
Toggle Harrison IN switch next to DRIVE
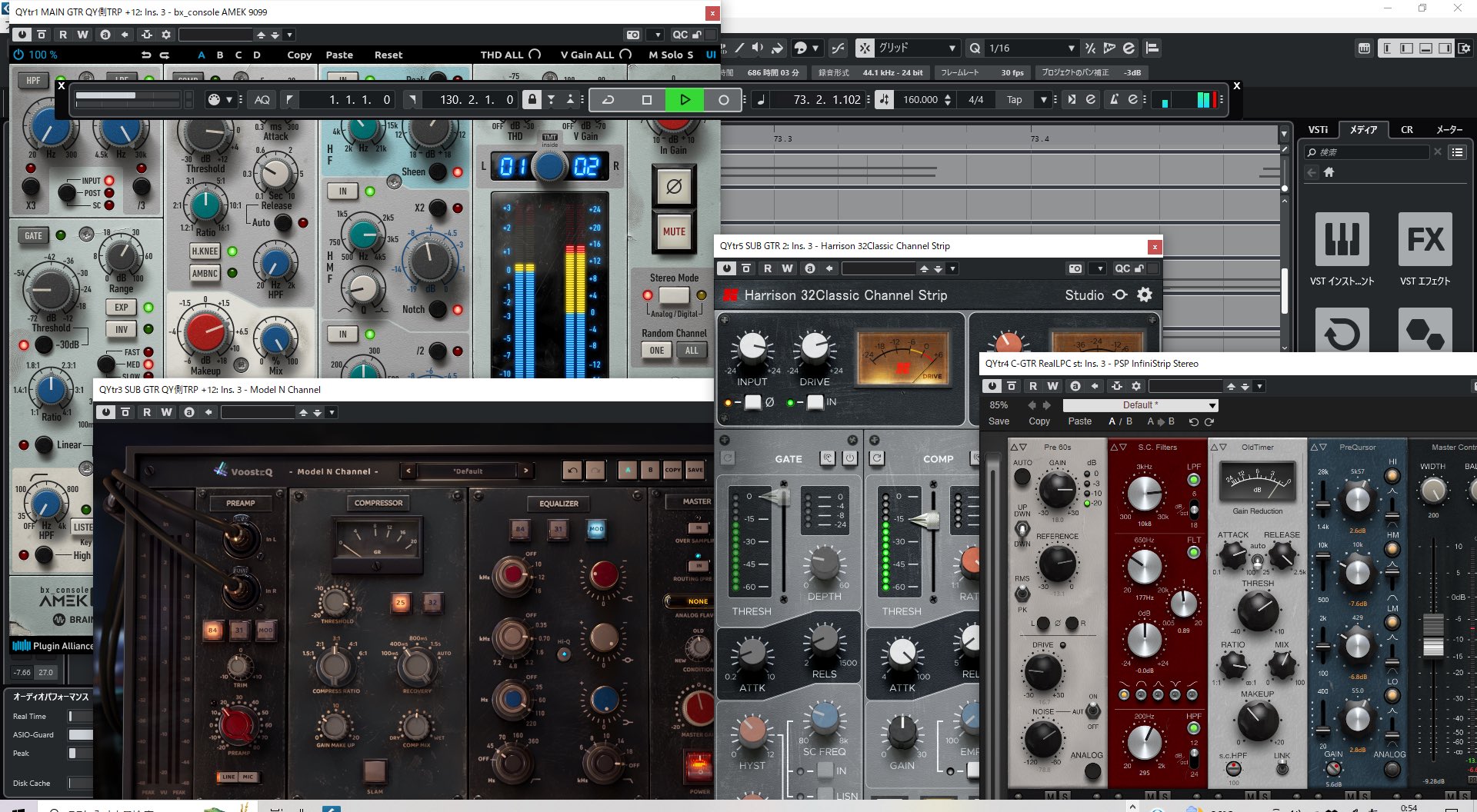pos(815,402)
